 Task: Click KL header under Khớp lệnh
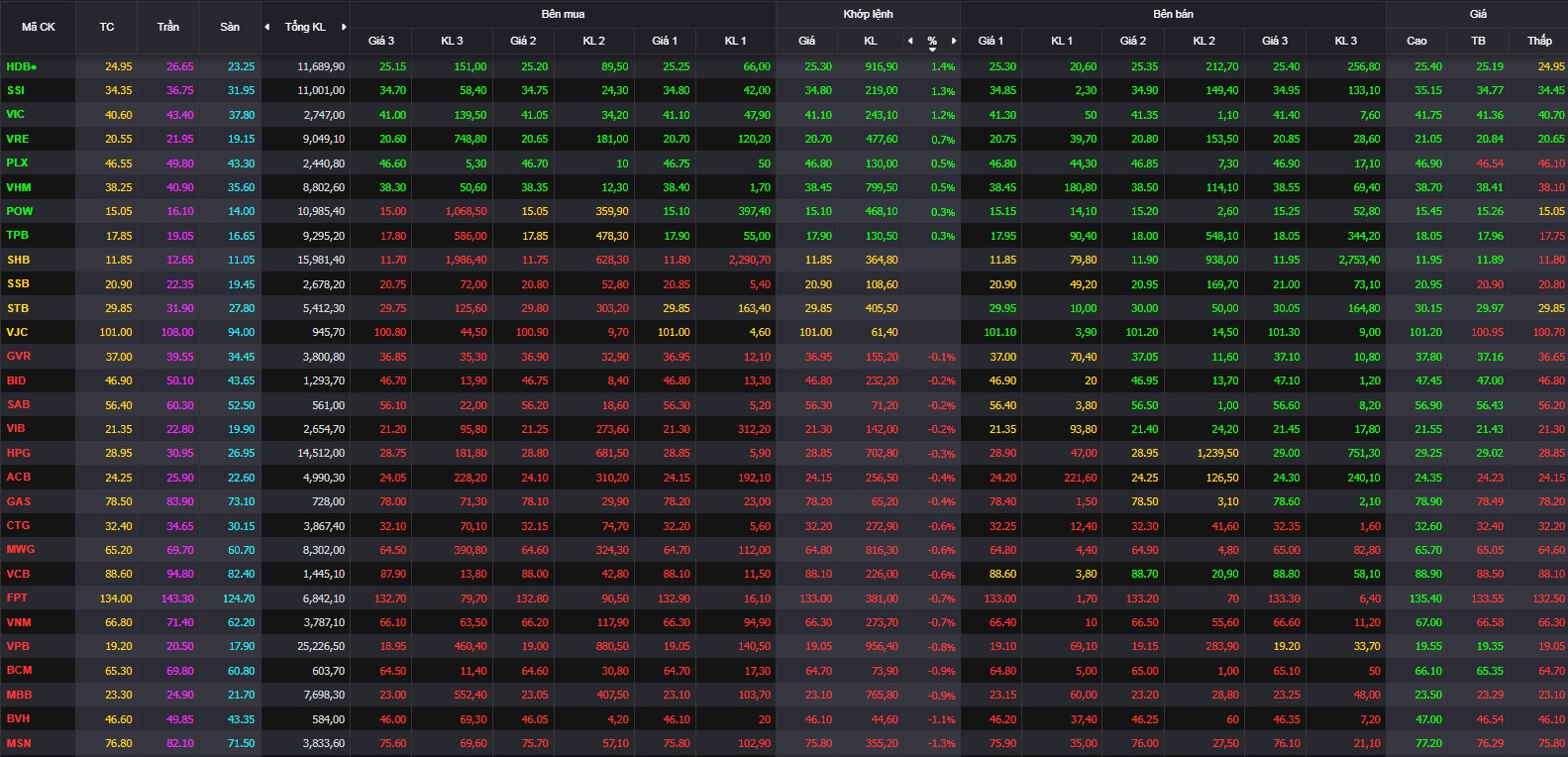pyautogui.click(x=871, y=41)
